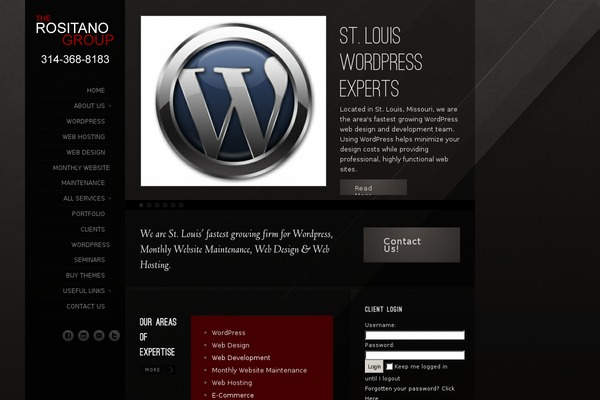Viewport: 600px width, 400px height.
Task: Click Our Areas of Expertise heading
Action: pos(158,337)
